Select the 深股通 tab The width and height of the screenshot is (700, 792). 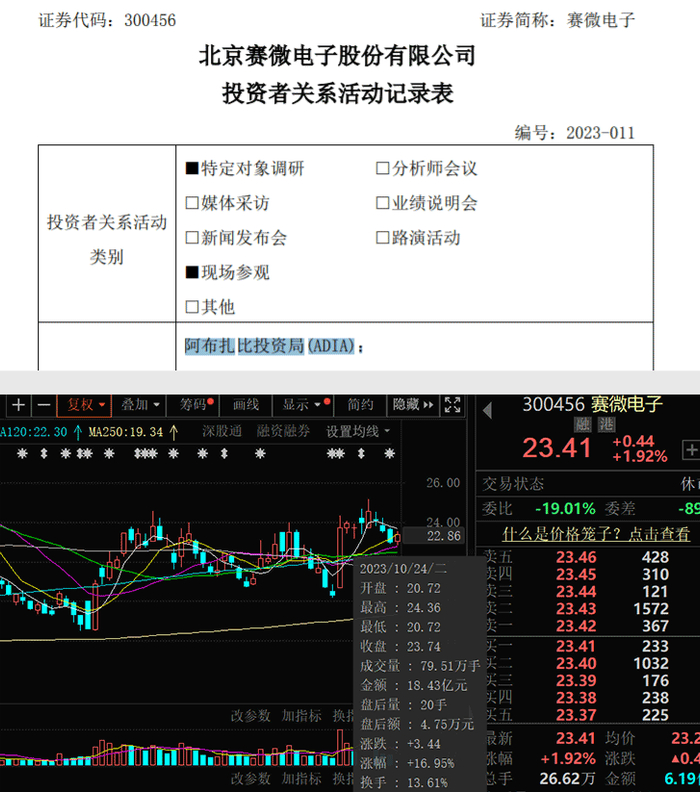coord(222,431)
